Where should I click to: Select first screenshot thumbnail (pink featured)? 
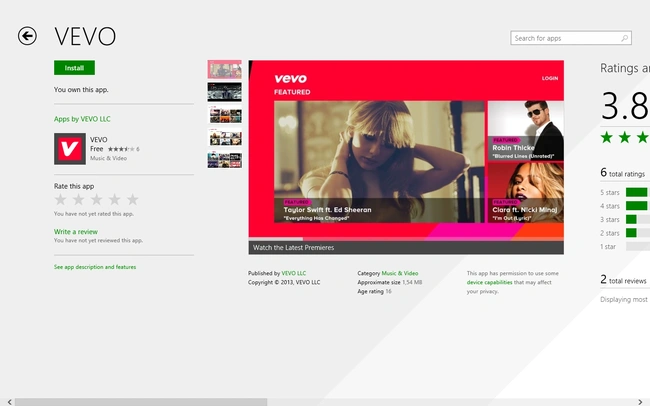[x=225, y=69]
